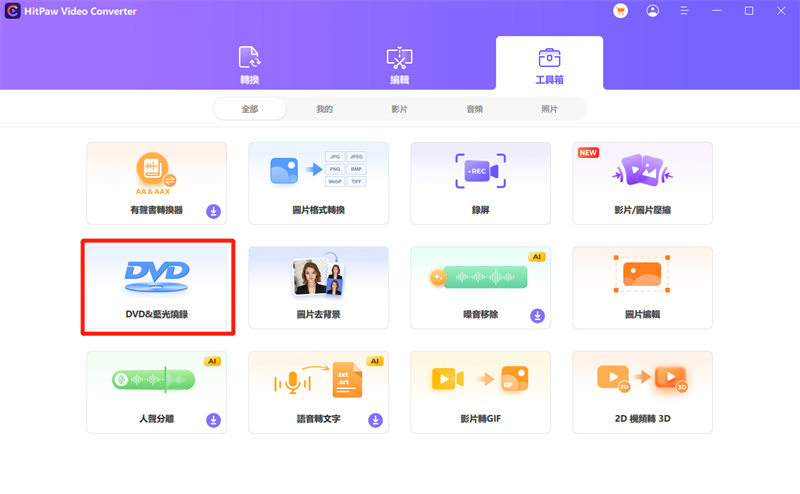The image size is (800, 494).
Task: Open the 有聲書轉換器 audiobook converter tool
Action: (x=157, y=183)
